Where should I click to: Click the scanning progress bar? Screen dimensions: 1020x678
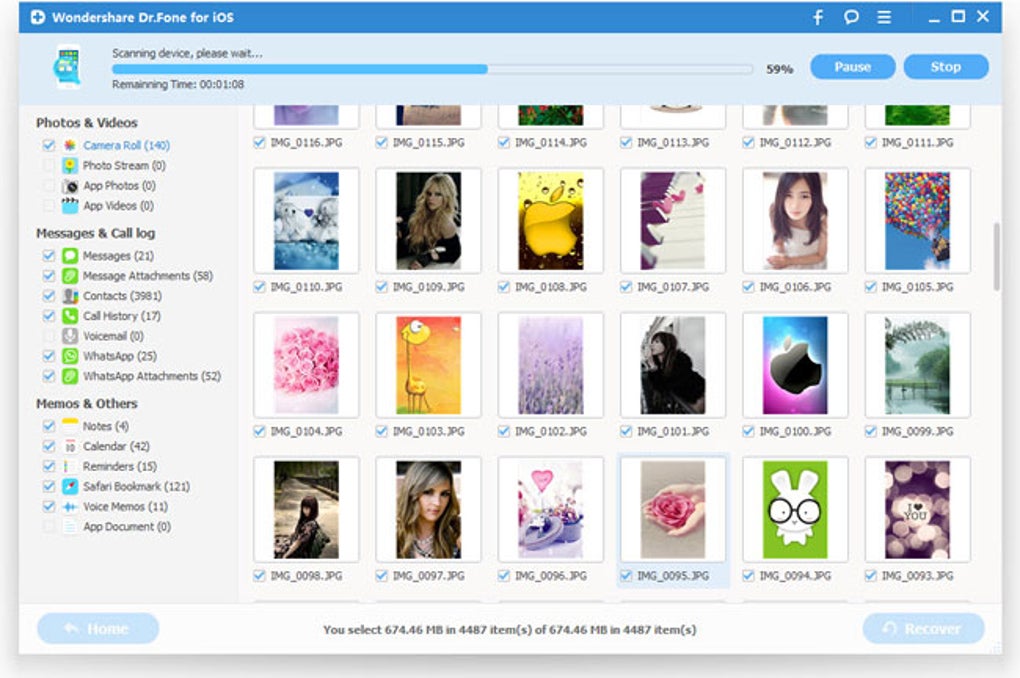[430, 69]
